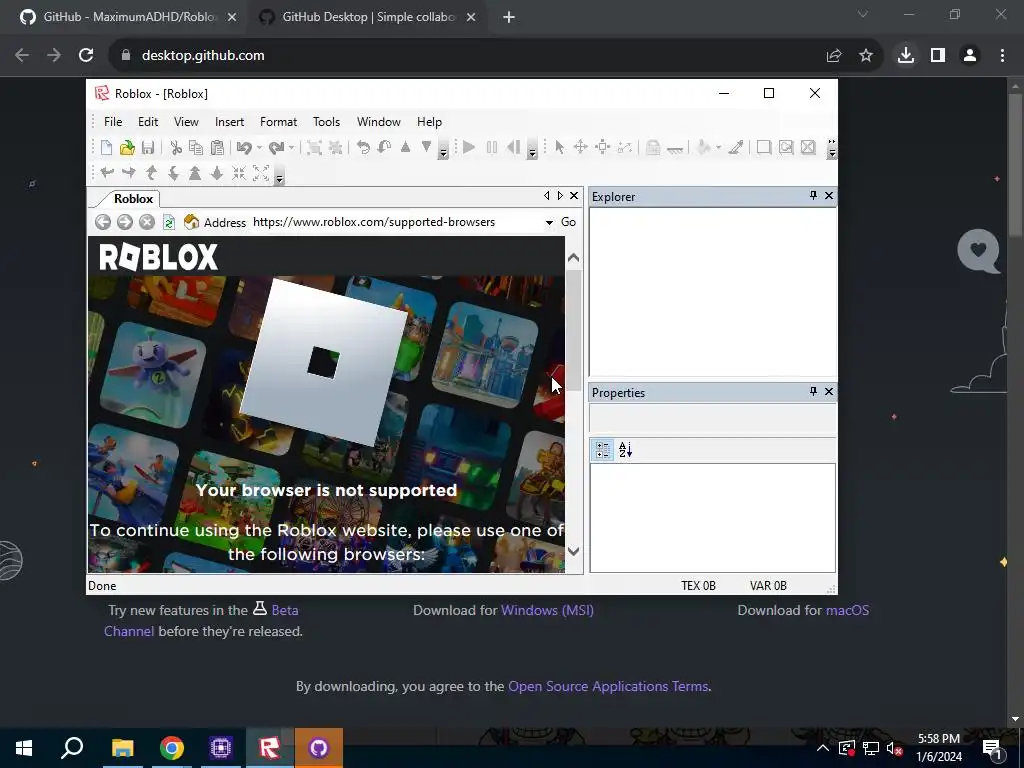Select the arrow pointer tool
The width and height of the screenshot is (1024, 768).
pyautogui.click(x=560, y=148)
